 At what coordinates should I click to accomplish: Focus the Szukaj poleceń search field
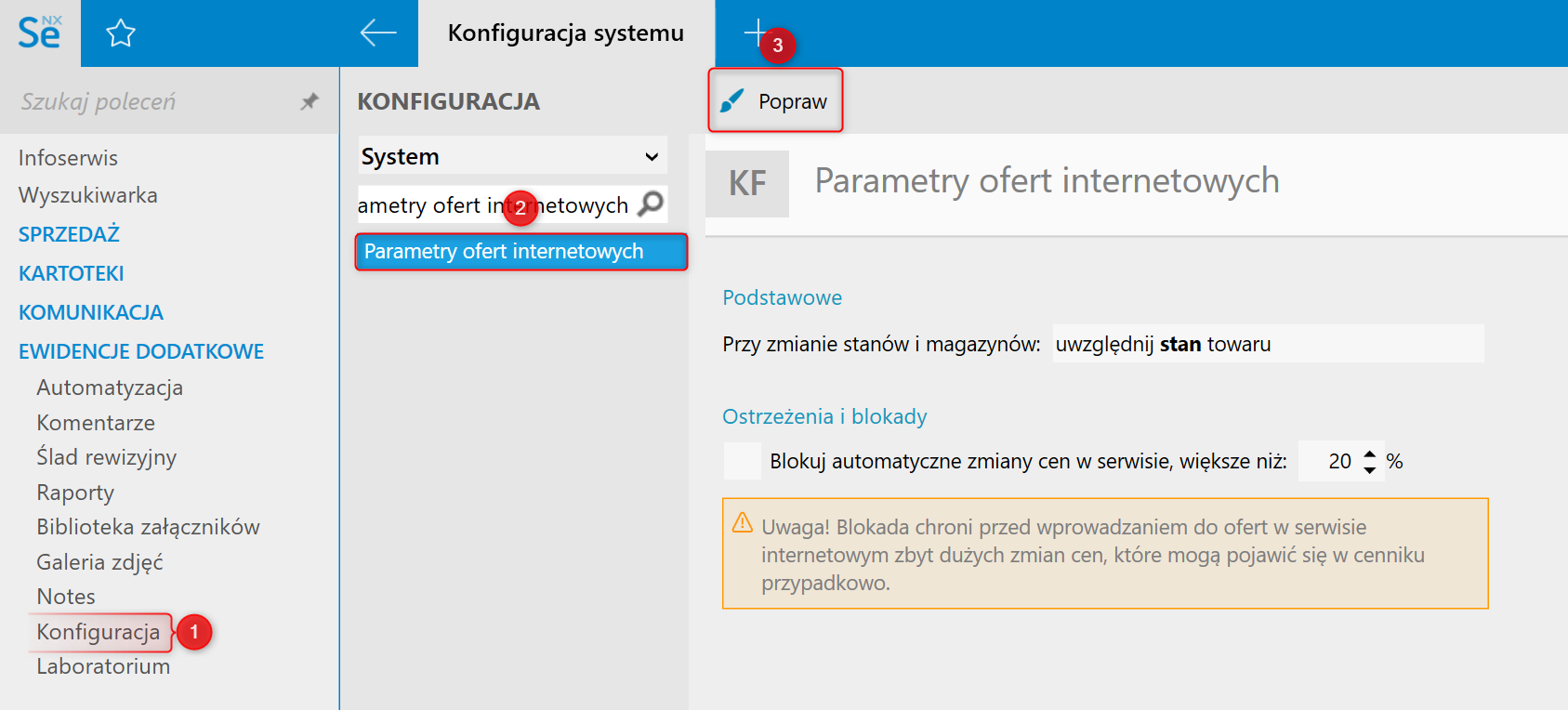pos(149,101)
